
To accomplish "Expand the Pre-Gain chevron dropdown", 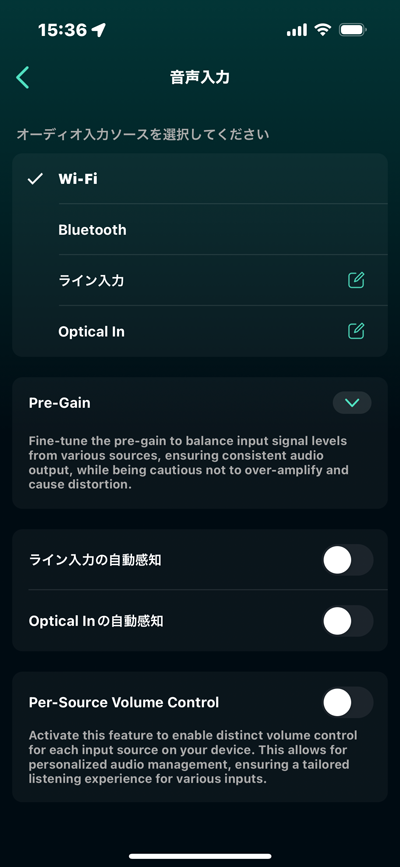I will pos(352,403).
